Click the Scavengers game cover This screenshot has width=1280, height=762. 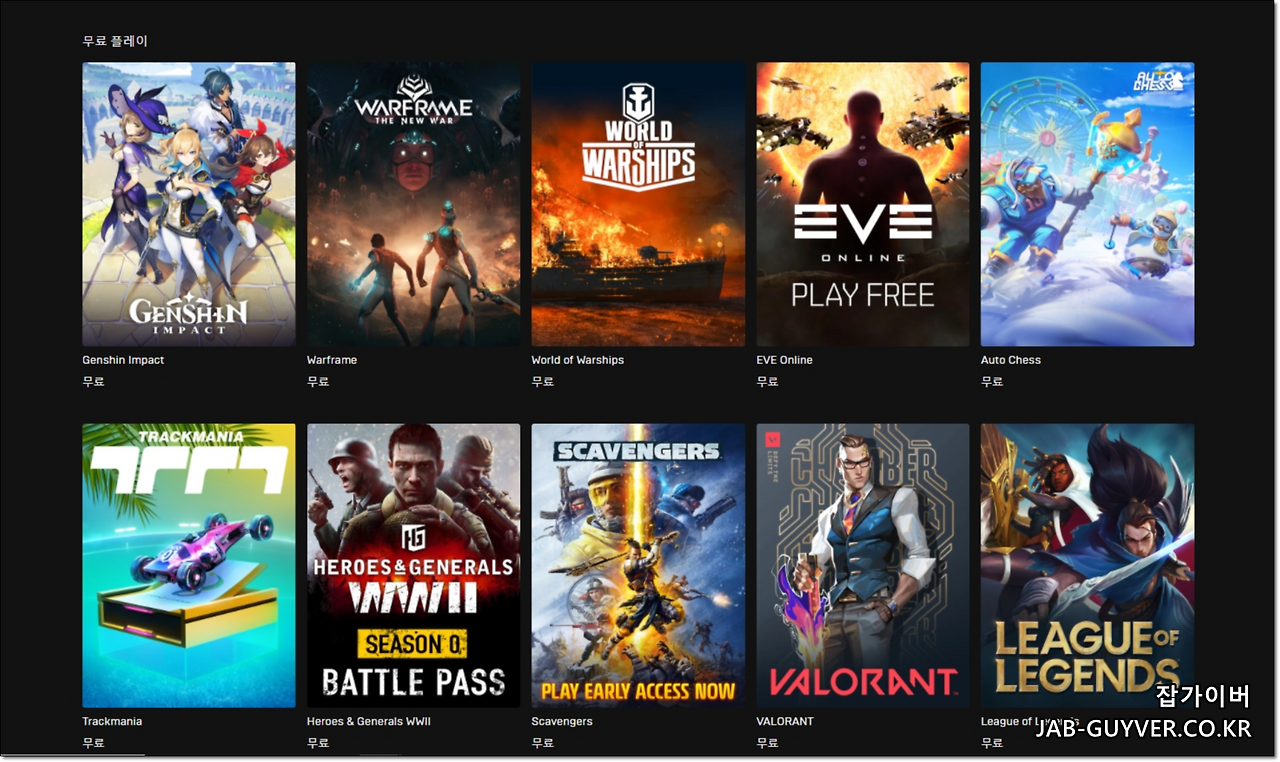coord(638,566)
